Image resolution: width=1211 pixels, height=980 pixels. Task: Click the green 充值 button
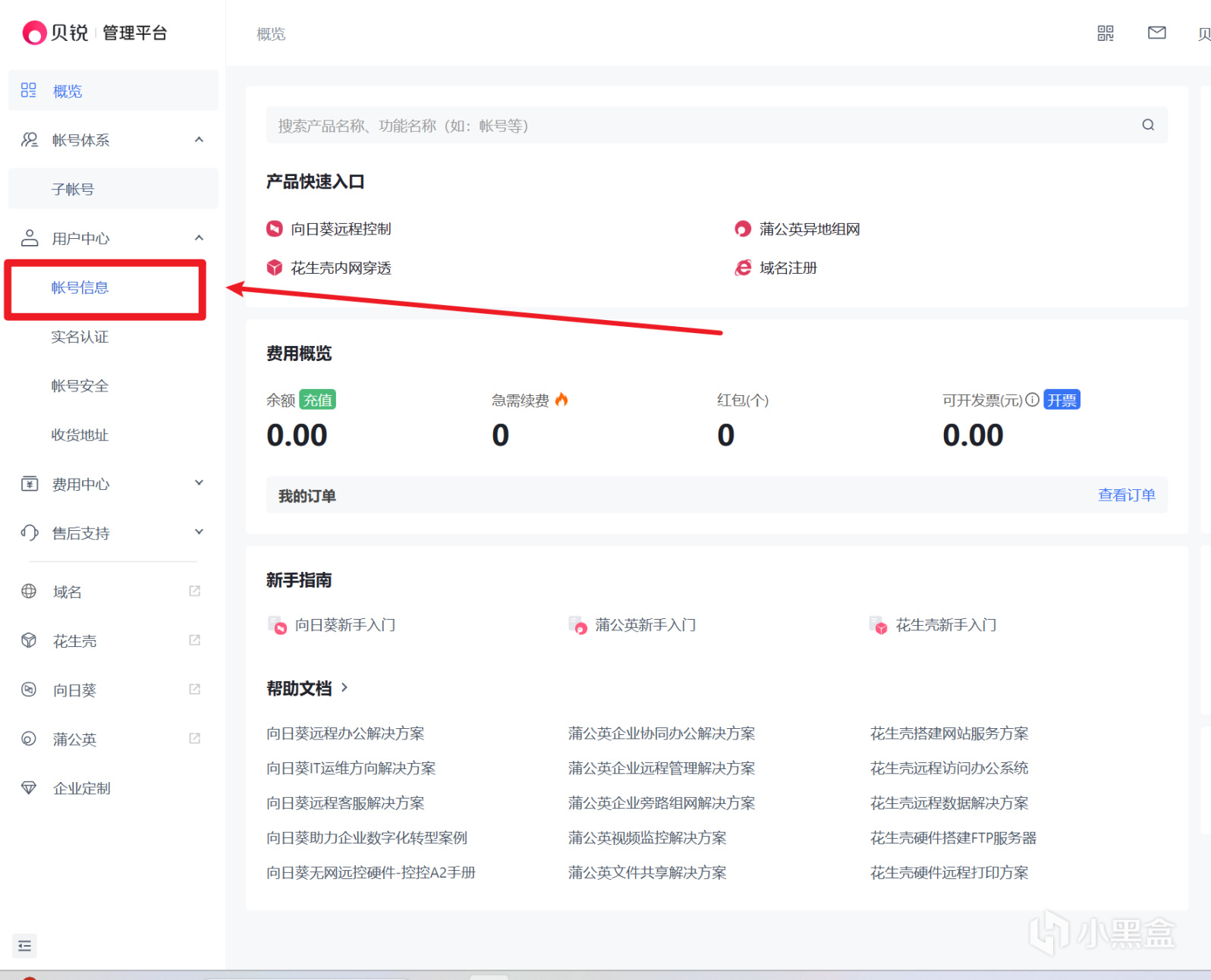318,400
